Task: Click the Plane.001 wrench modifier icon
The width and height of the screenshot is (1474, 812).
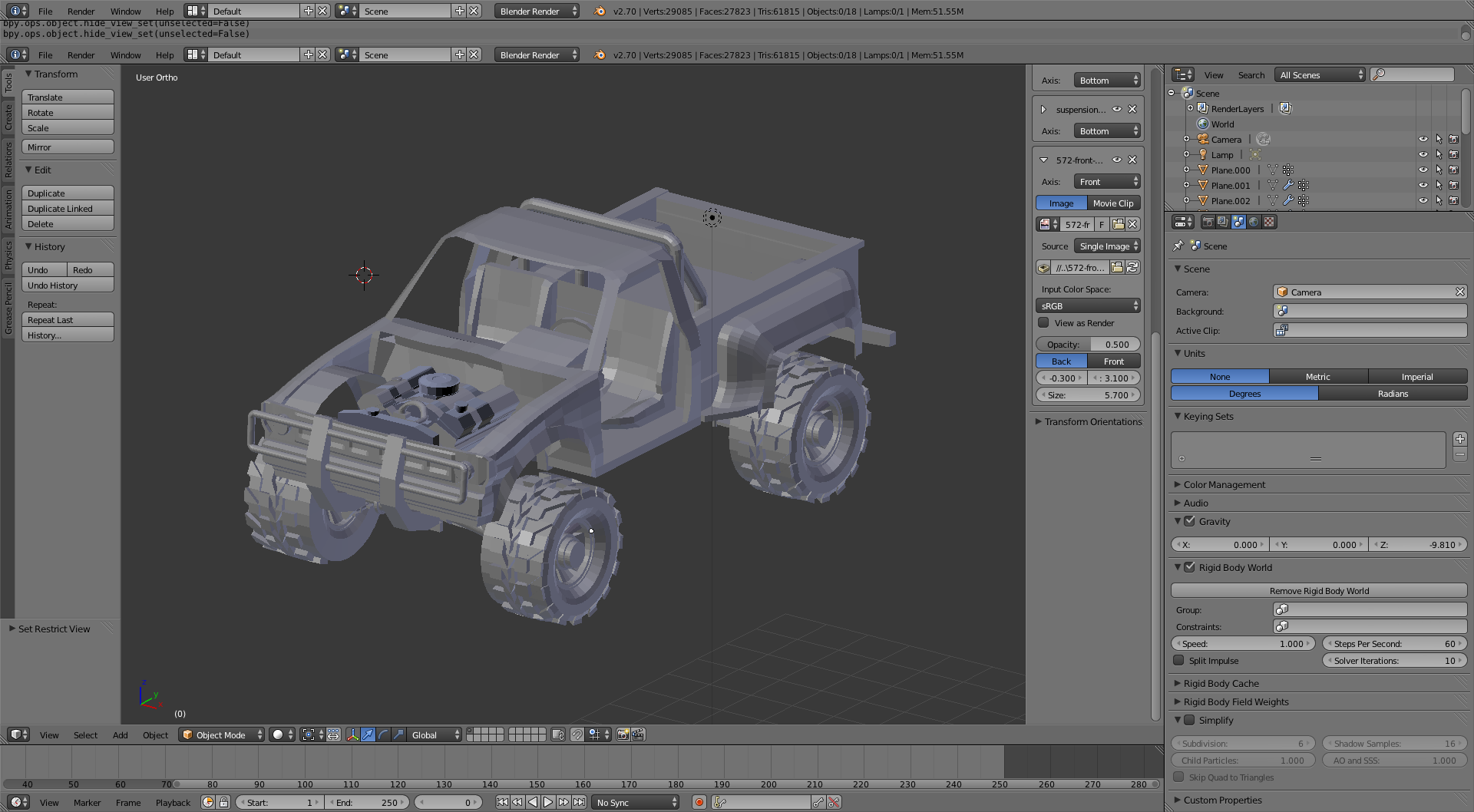Action: (x=1288, y=185)
